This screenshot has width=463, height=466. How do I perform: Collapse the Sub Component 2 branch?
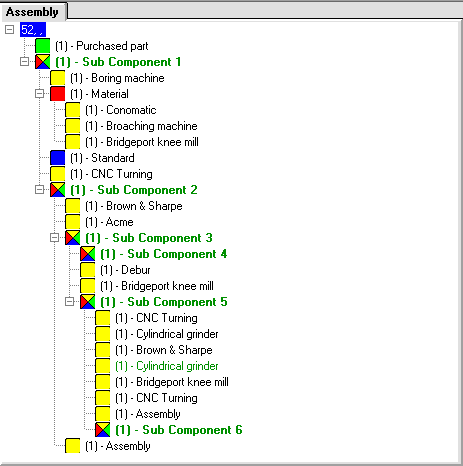coord(39,190)
